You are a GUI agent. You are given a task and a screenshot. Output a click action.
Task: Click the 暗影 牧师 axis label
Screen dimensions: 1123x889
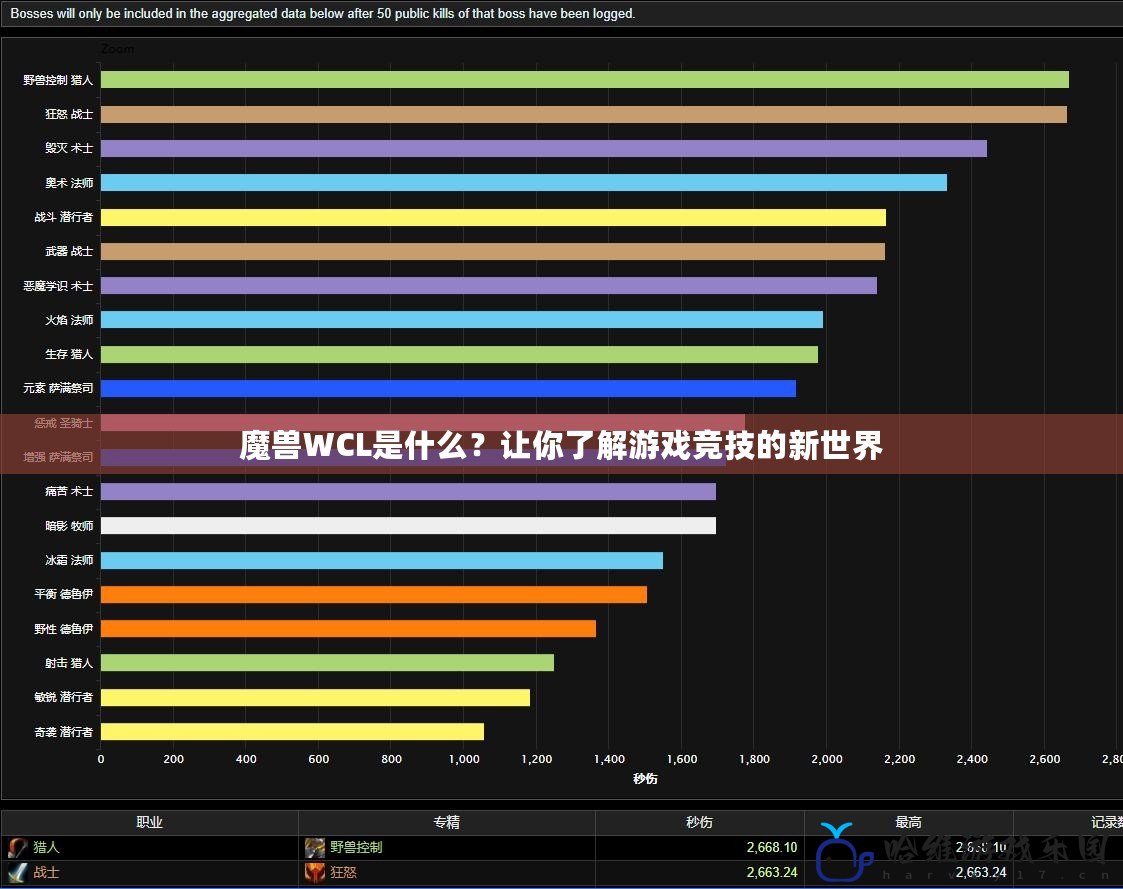pyautogui.click(x=69, y=526)
